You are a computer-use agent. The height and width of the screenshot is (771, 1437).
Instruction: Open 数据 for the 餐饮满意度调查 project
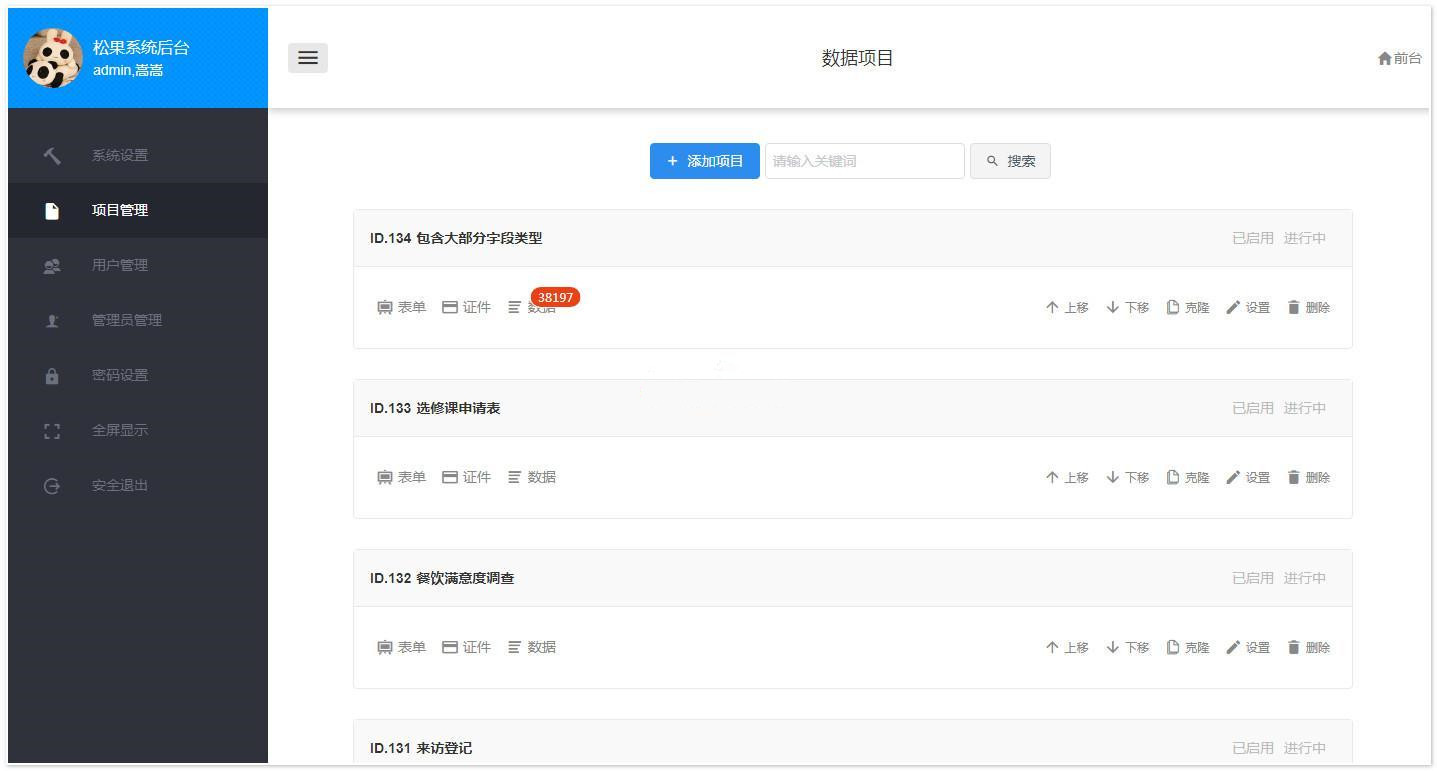point(532,647)
